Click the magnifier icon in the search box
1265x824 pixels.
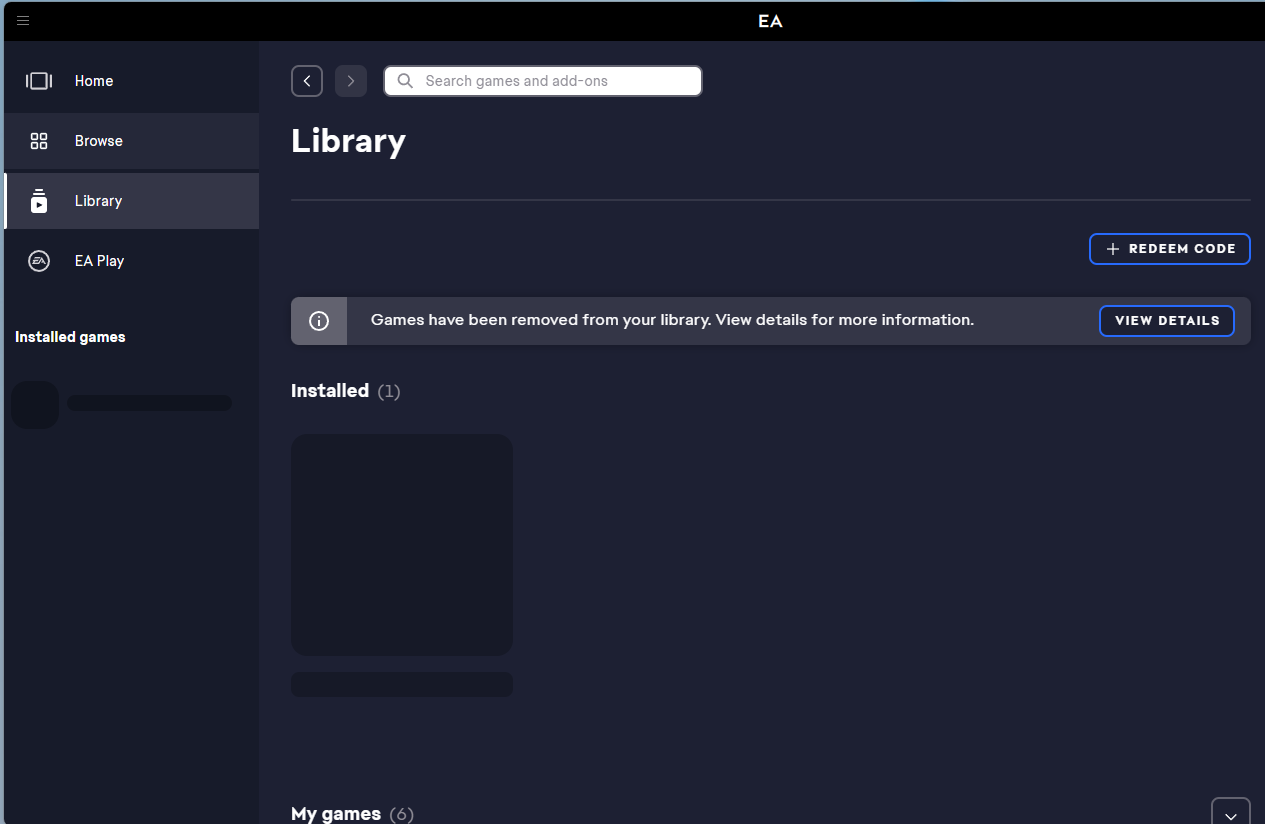tap(405, 81)
